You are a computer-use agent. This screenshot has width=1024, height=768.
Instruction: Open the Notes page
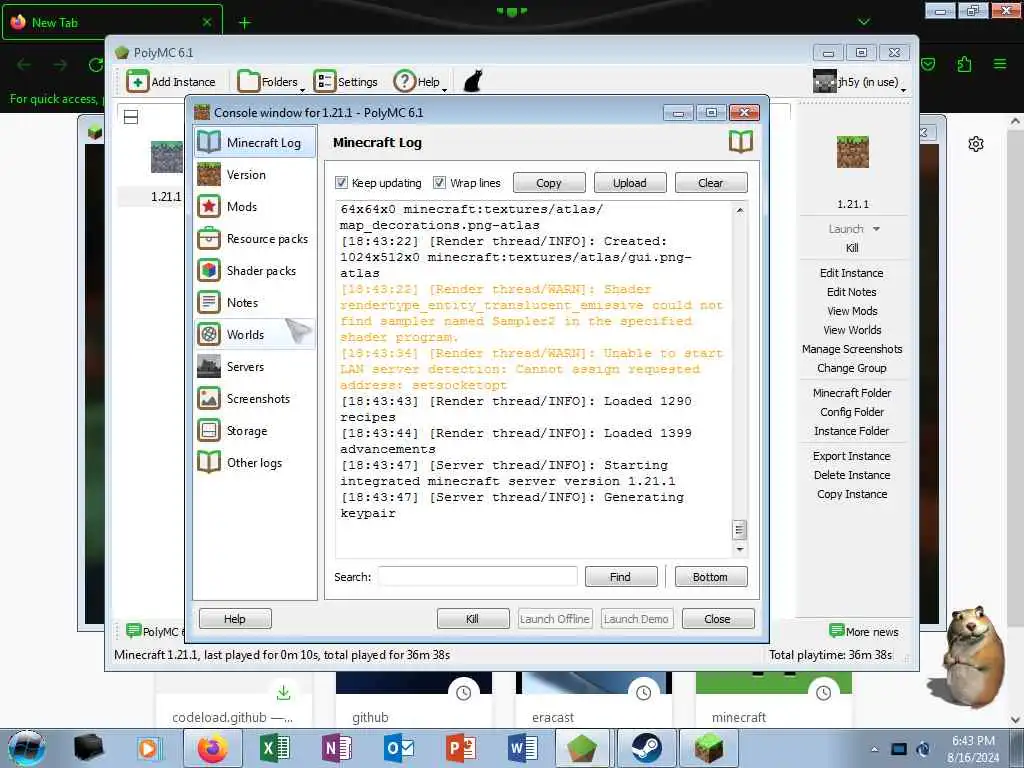click(255, 302)
